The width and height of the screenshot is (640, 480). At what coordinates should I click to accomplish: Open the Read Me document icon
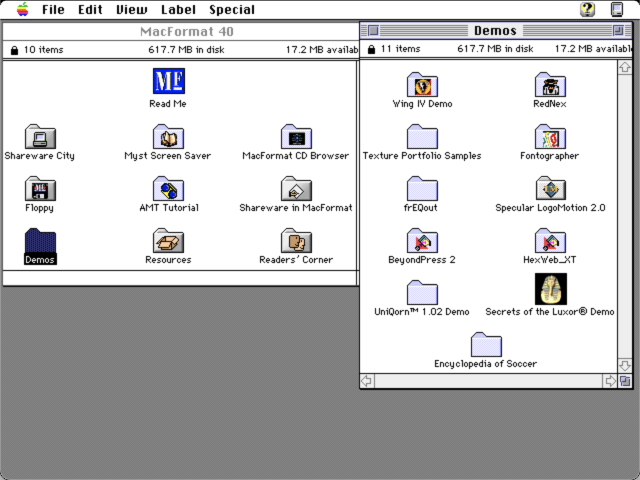pos(169,81)
